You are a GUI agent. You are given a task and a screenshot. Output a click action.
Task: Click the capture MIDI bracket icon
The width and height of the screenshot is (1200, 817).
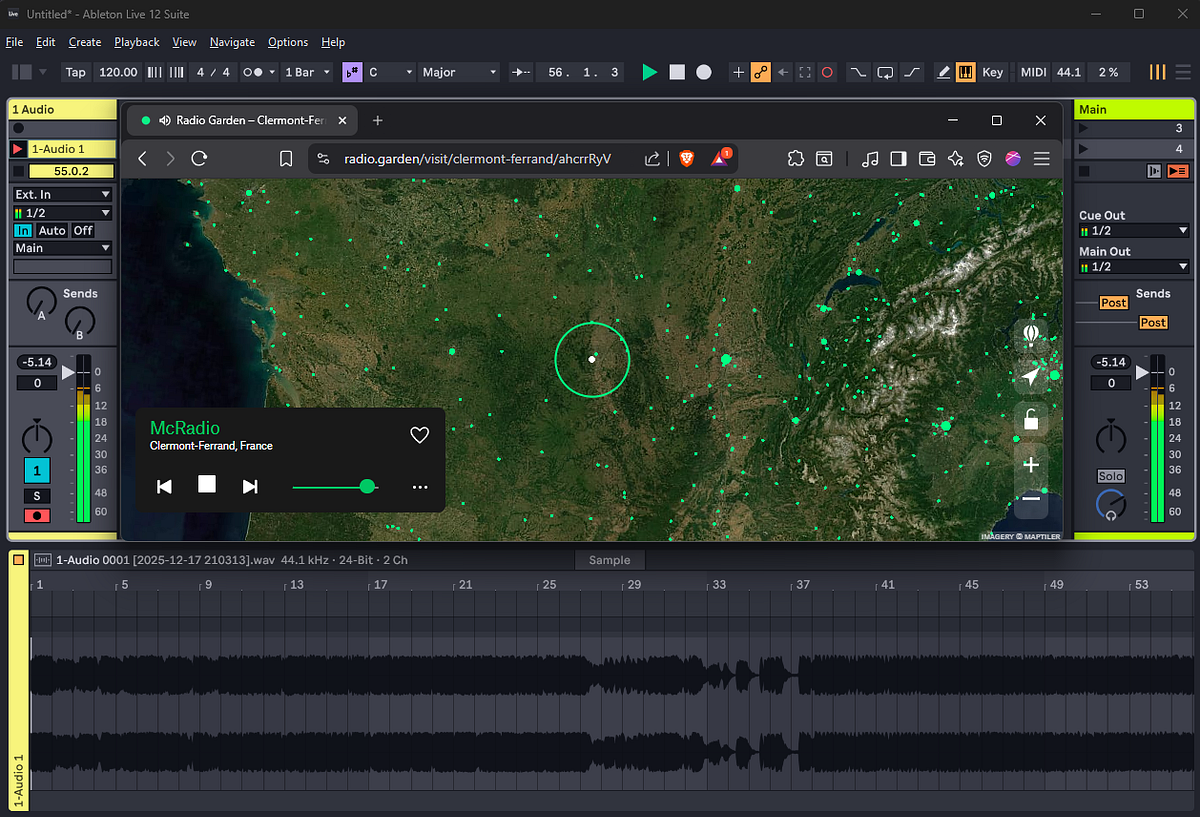tap(805, 72)
